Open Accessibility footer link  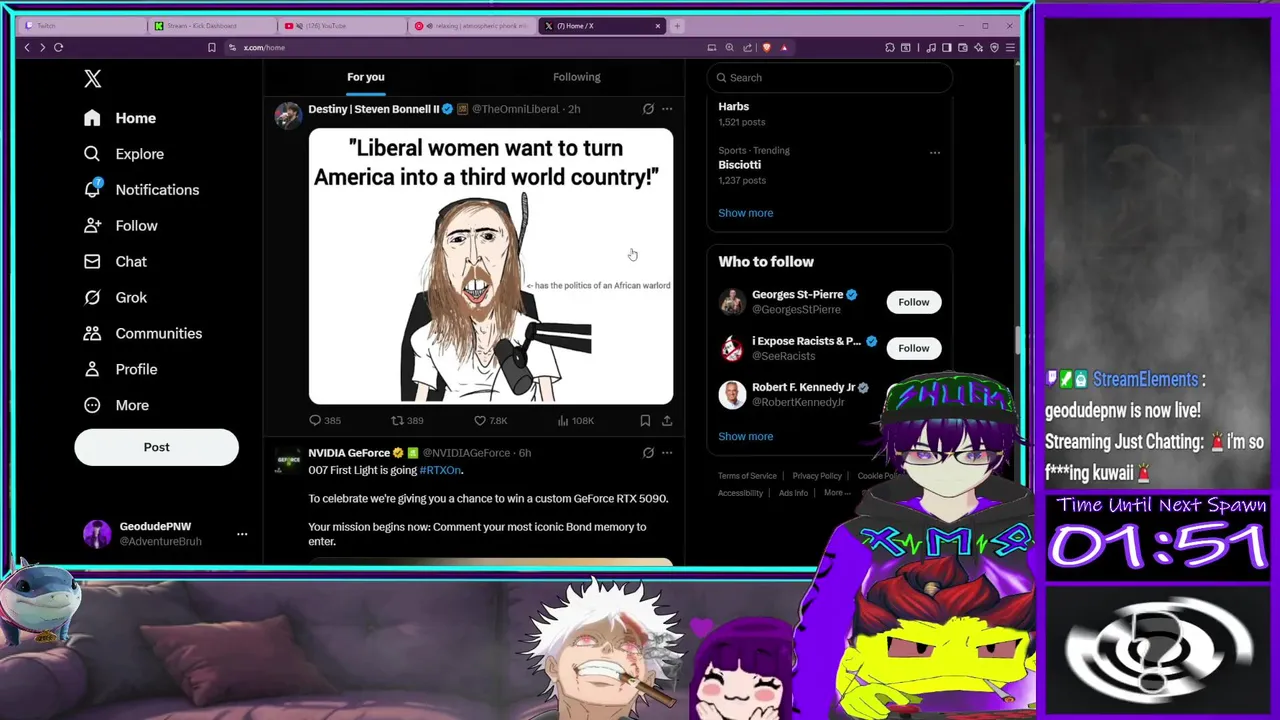740,493
